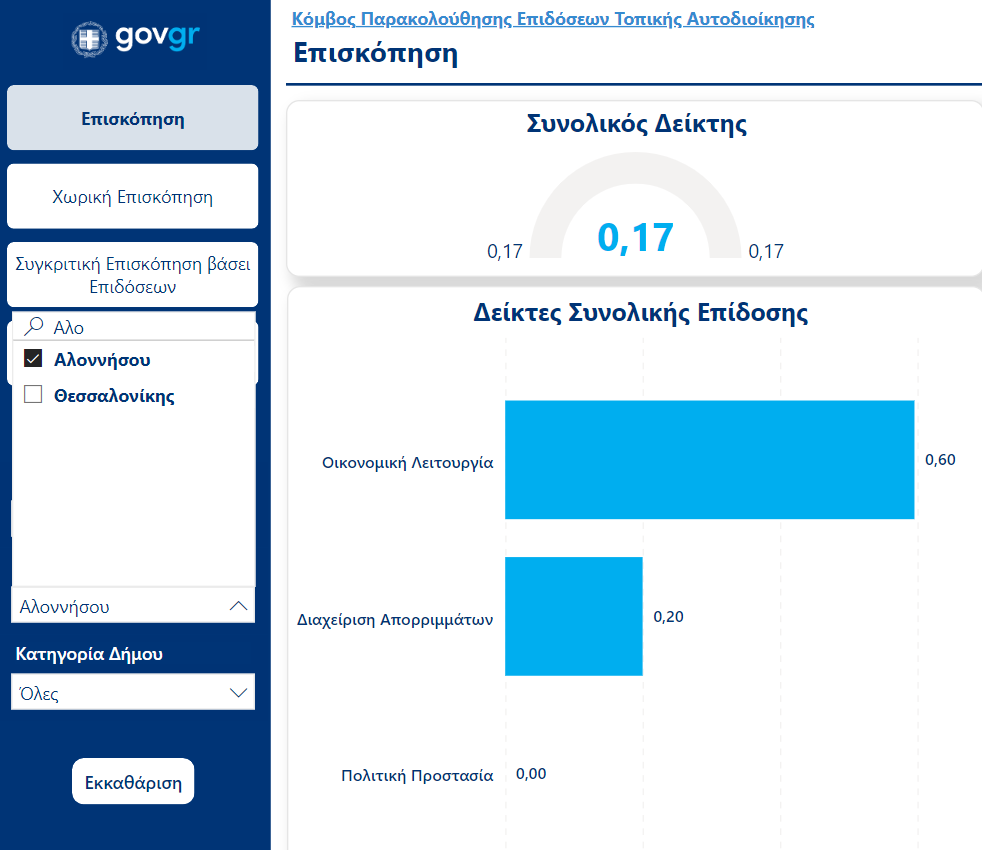Screen dimensions: 982x850
Task: Check the Θεσσαλονίκης checkbox
Action: point(33,395)
